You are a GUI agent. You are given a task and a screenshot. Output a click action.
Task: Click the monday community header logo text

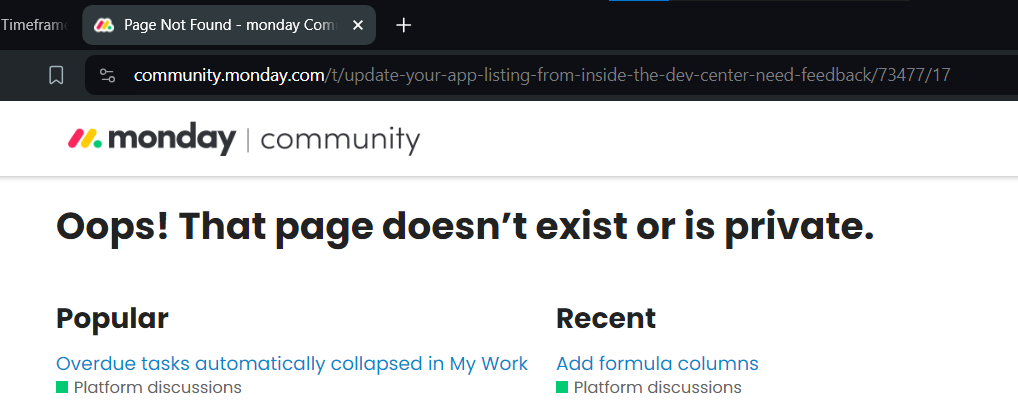(244, 140)
